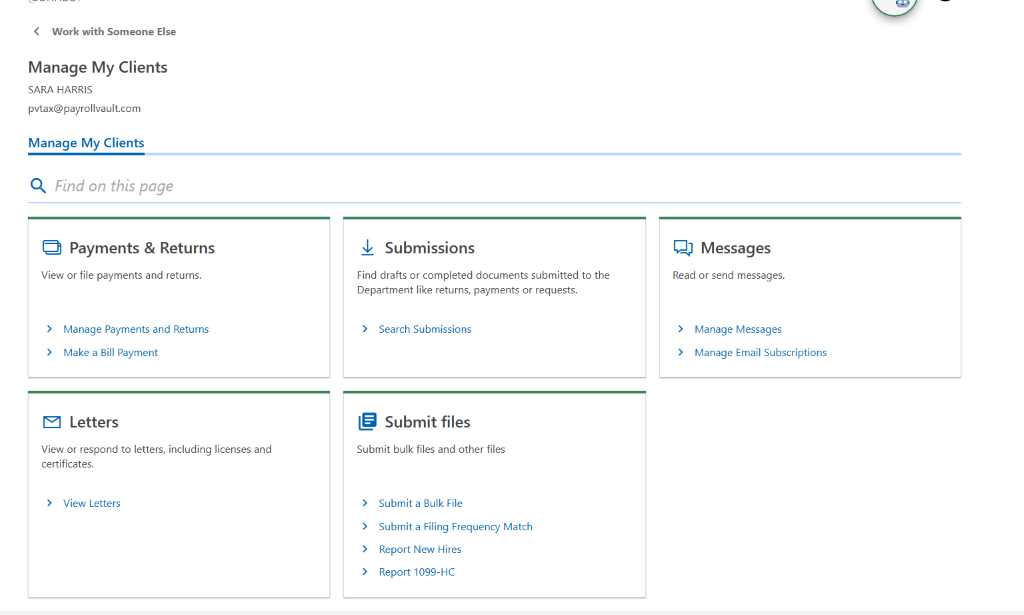Select the Manage My Clients tab
The image size is (1024, 615).
(86, 143)
